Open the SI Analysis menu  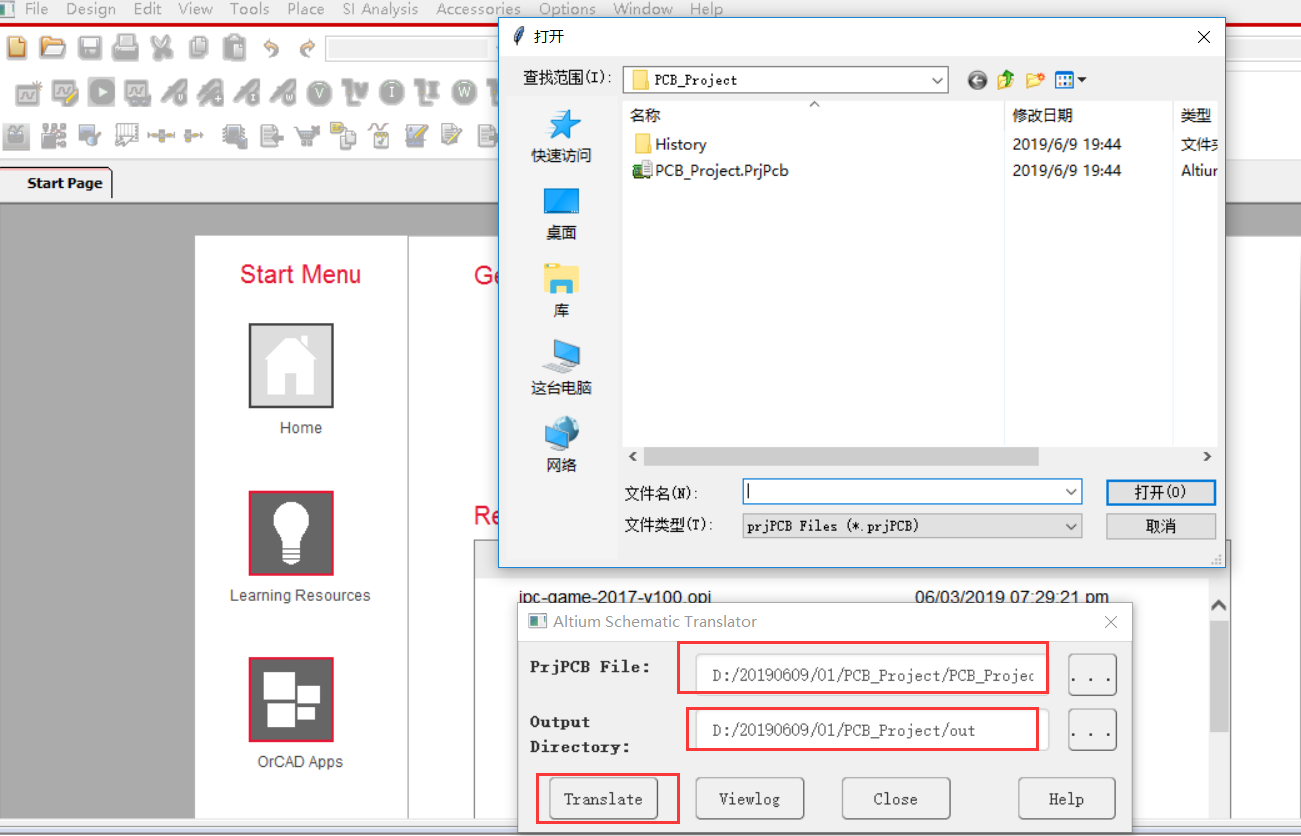coord(380,9)
